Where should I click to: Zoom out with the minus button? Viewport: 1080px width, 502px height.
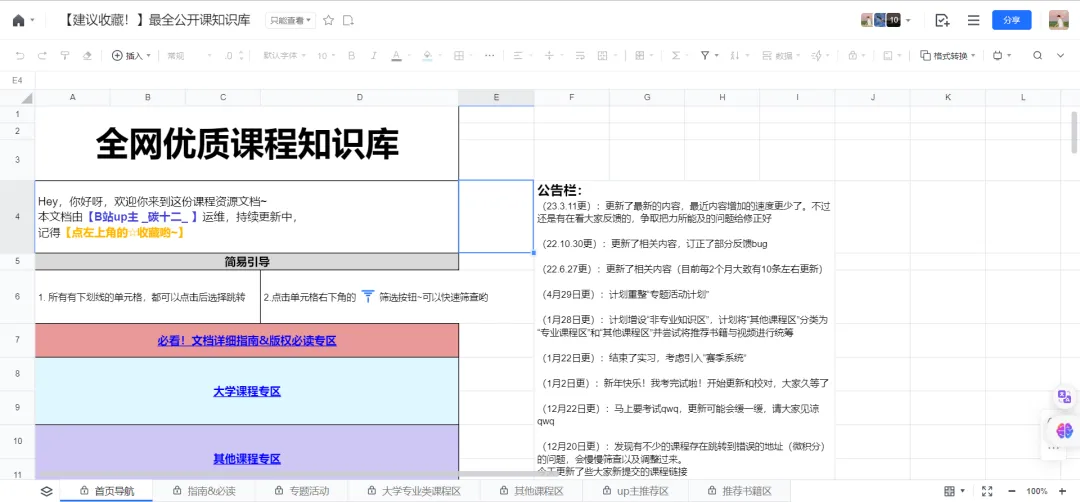pyautogui.click(x=1012, y=491)
